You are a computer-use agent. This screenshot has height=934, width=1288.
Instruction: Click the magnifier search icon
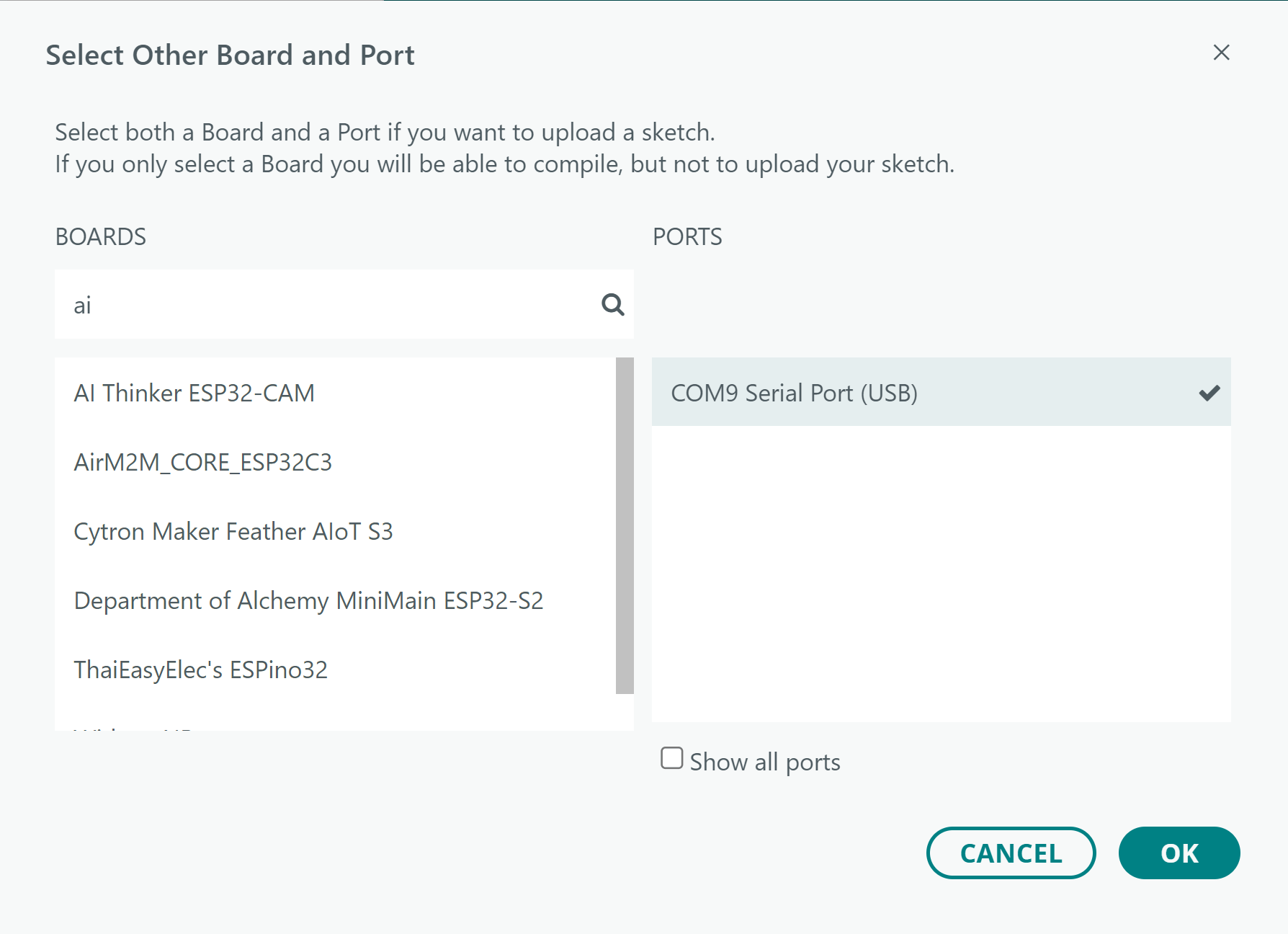click(x=612, y=305)
